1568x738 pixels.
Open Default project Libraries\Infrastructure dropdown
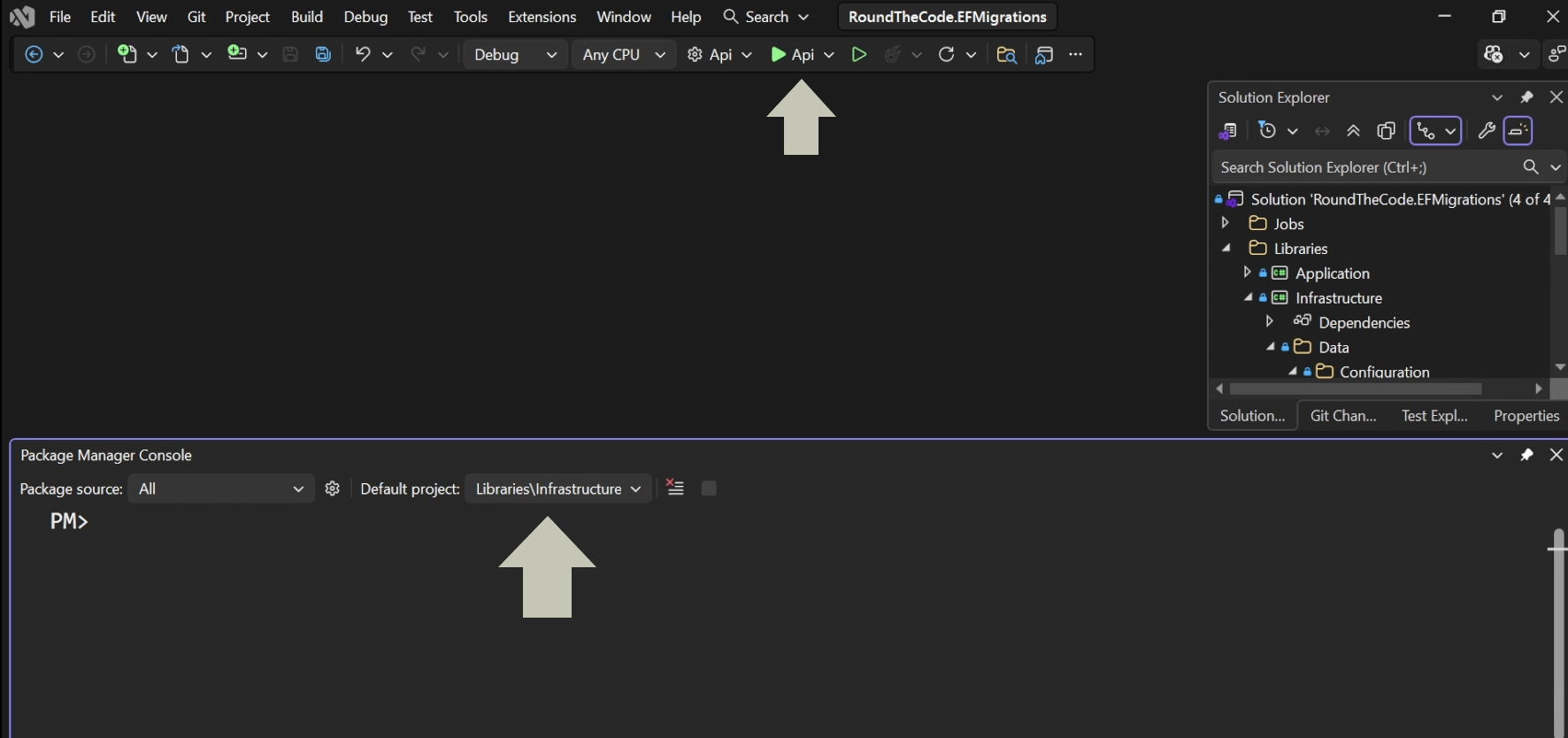pos(558,489)
